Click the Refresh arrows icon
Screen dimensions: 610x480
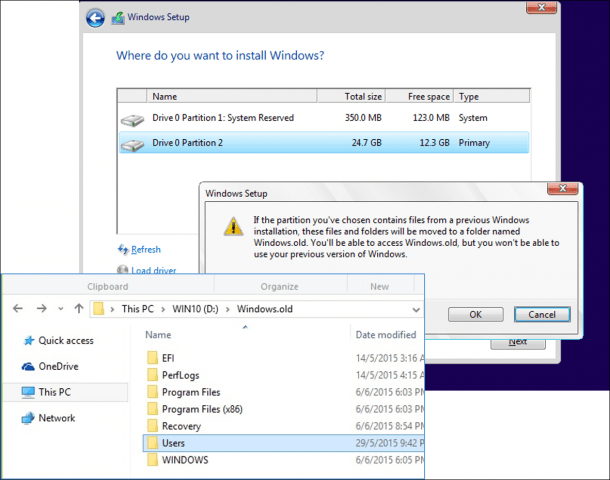(123, 249)
